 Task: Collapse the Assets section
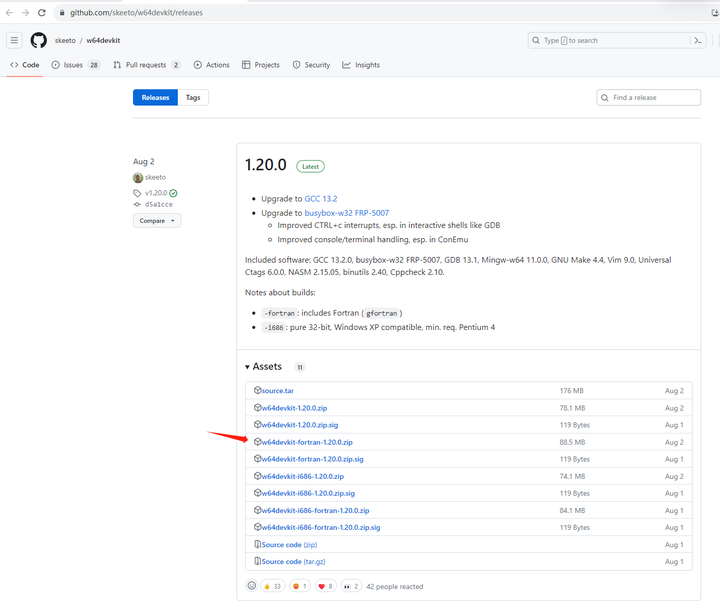[263, 366]
